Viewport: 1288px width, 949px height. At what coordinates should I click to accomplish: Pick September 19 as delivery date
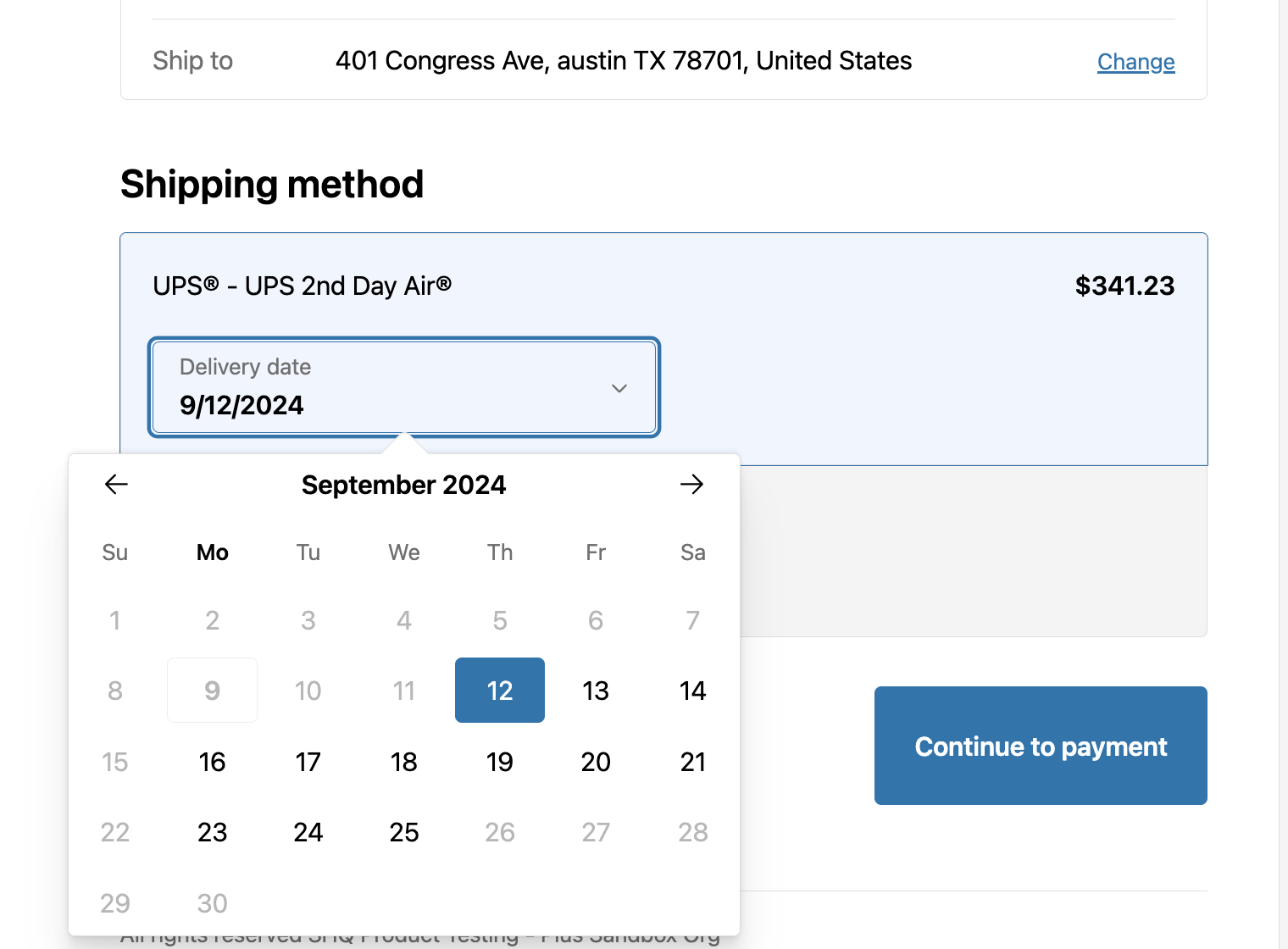tap(500, 762)
